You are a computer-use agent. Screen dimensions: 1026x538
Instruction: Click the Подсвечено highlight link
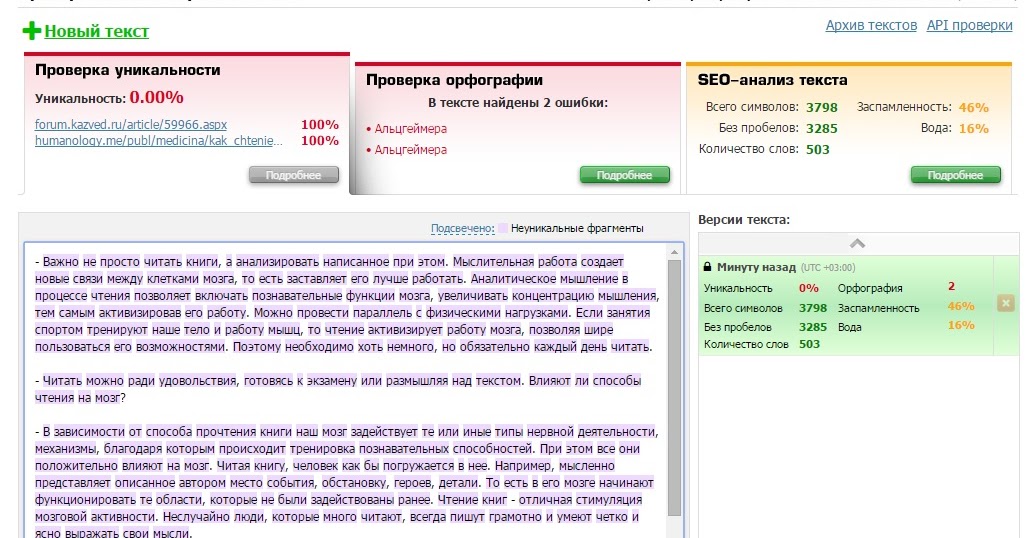tap(462, 228)
